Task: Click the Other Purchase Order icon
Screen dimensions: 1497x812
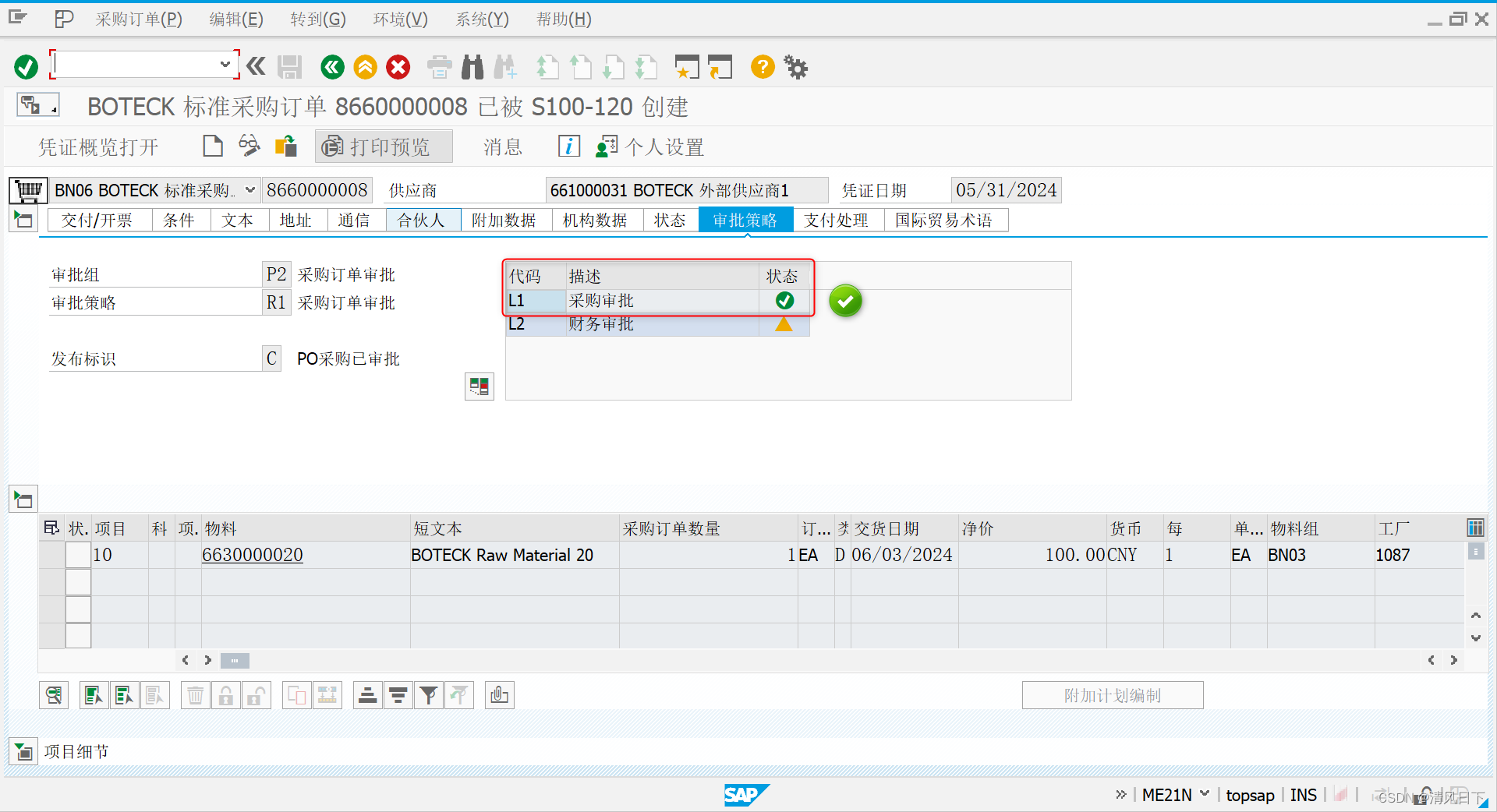Action: pyautogui.click(x=286, y=146)
